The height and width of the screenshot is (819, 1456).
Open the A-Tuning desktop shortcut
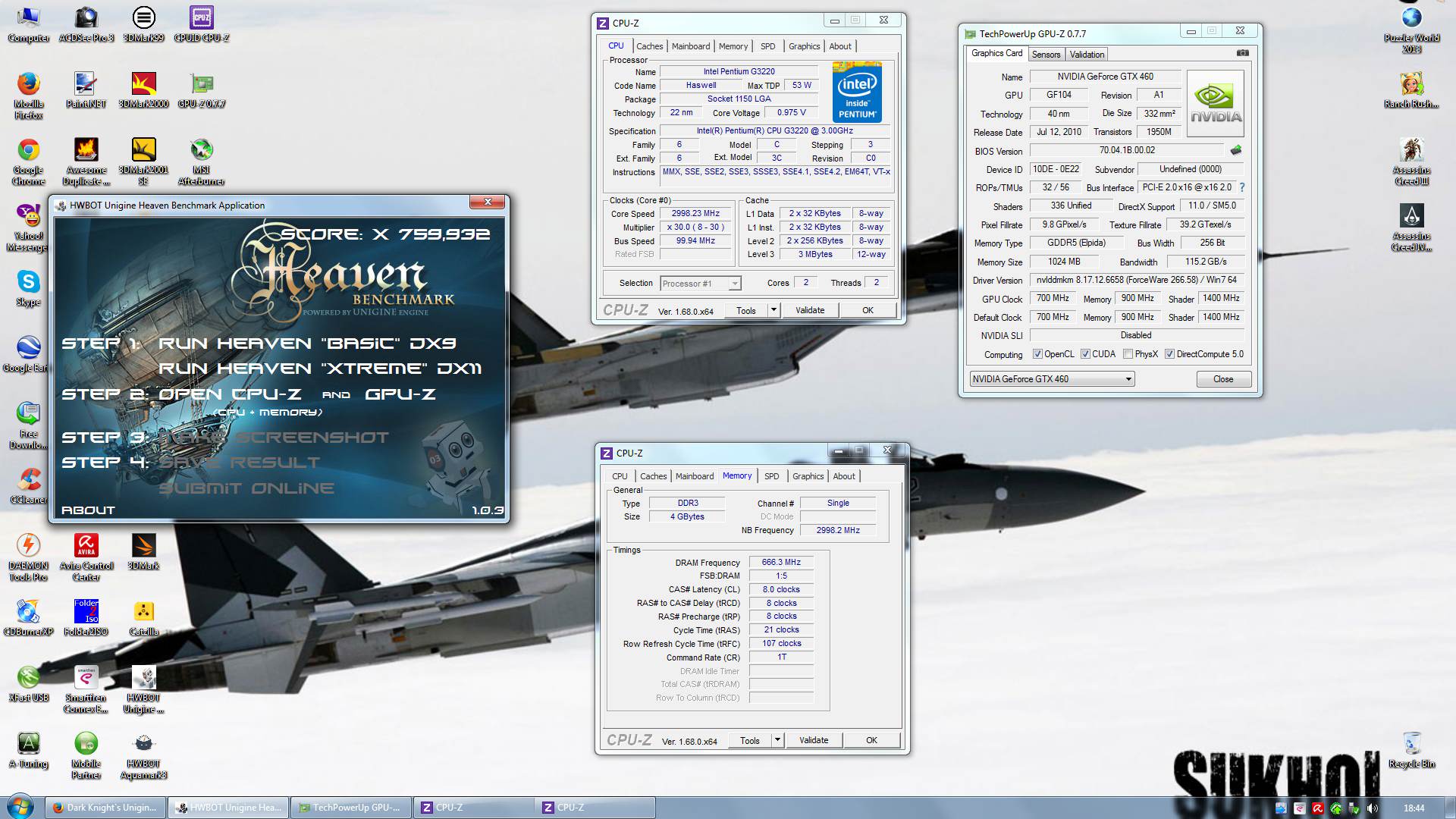[x=28, y=749]
